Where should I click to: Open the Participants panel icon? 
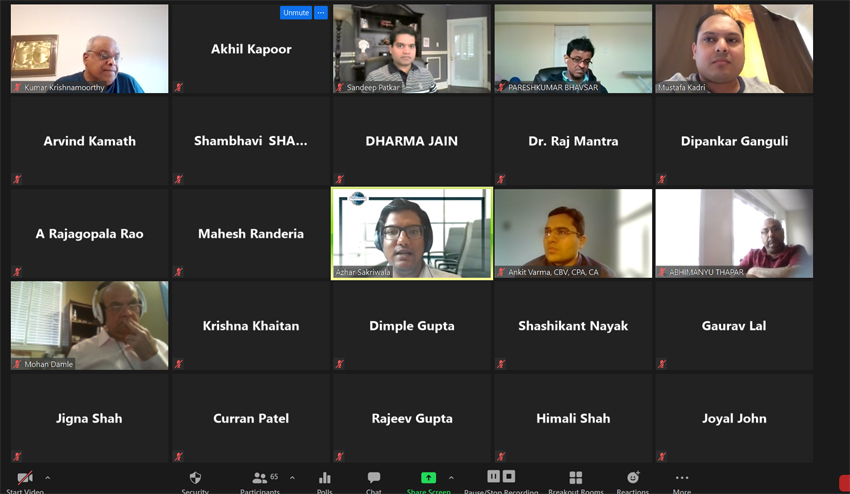click(x=260, y=478)
